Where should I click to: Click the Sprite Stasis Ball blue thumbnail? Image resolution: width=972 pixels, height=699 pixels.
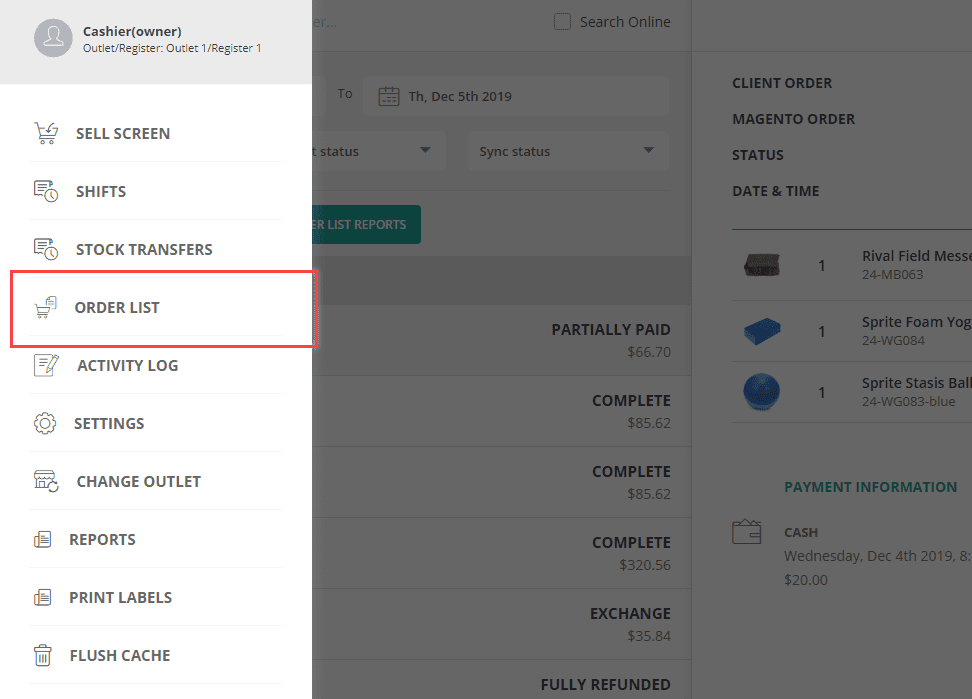click(762, 391)
